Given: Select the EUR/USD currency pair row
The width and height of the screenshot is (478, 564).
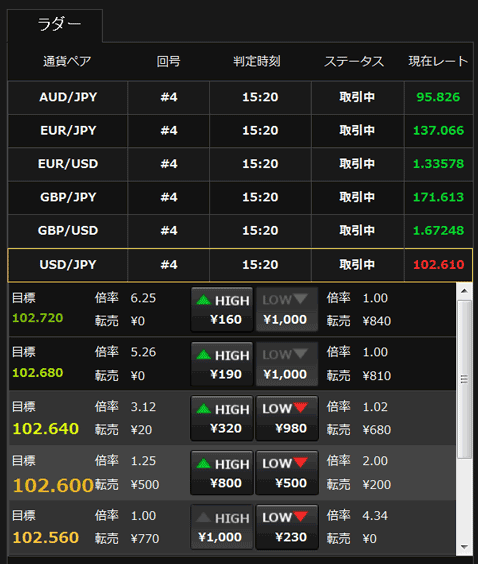Looking at the screenshot, I should click(x=240, y=164).
